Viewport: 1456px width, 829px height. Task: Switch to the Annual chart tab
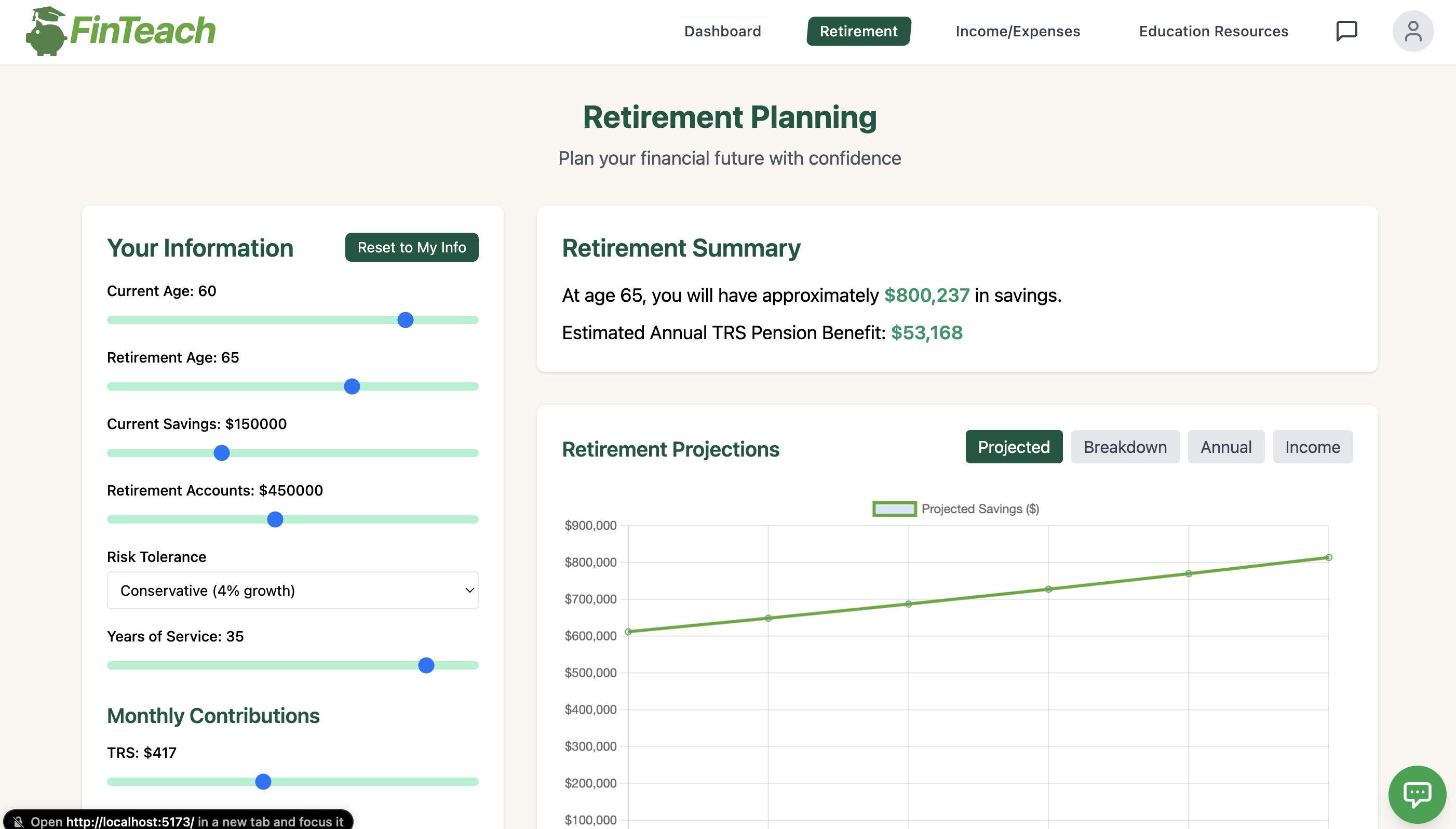click(x=1225, y=447)
